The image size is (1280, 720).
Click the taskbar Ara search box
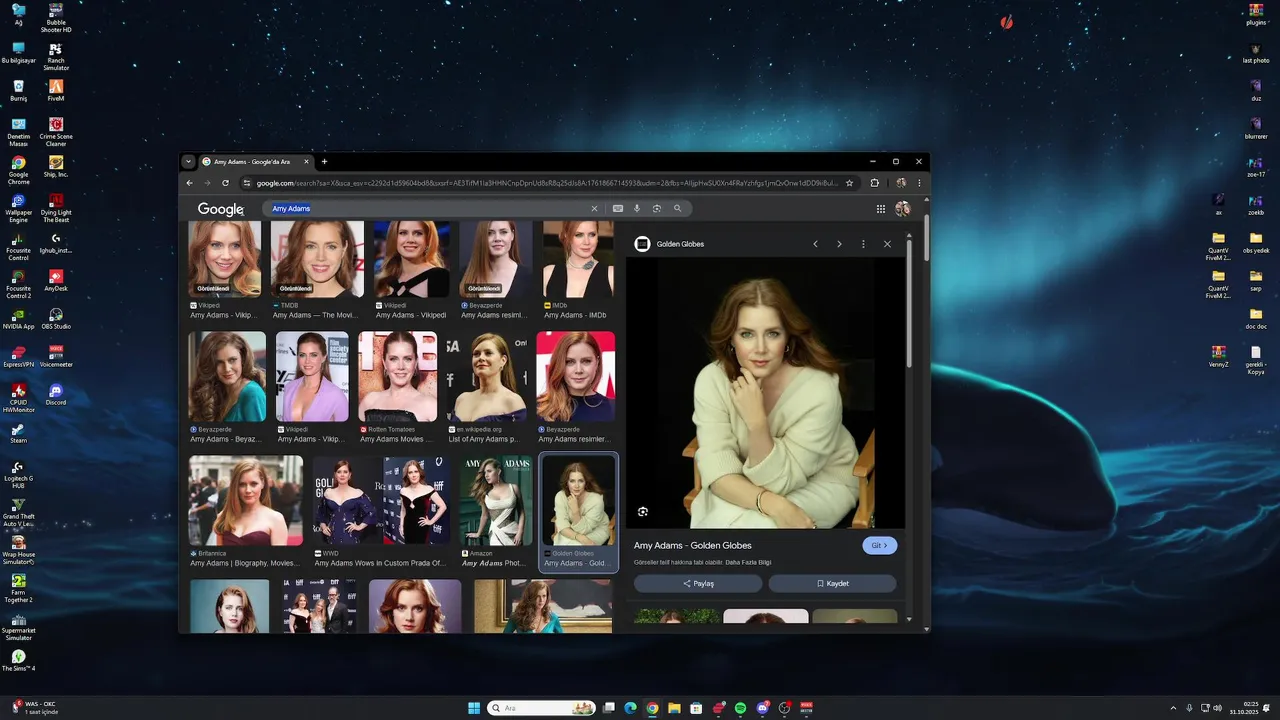[x=542, y=708]
